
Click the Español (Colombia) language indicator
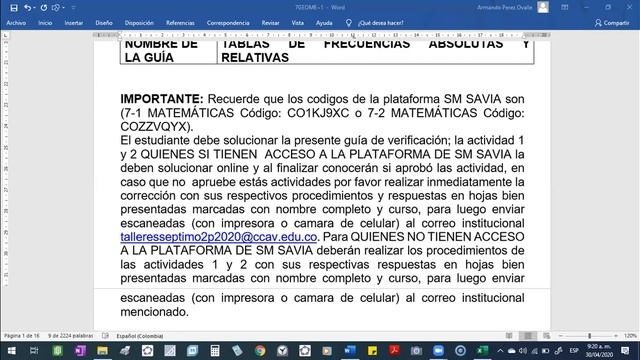tap(140, 336)
